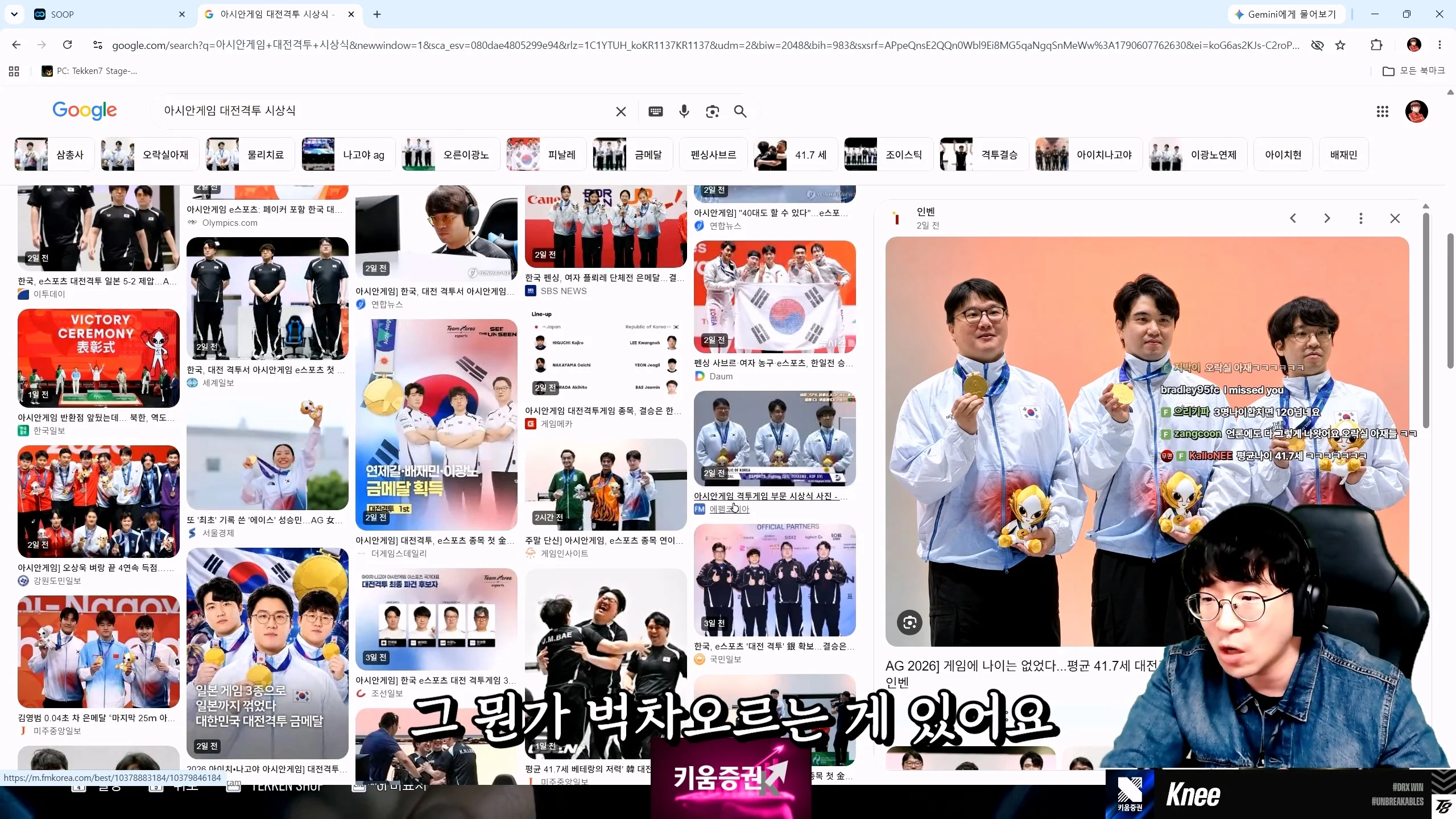Screen dimensions: 1456x819
Task: Click the search query input field
Action: pyautogui.click(x=387, y=111)
